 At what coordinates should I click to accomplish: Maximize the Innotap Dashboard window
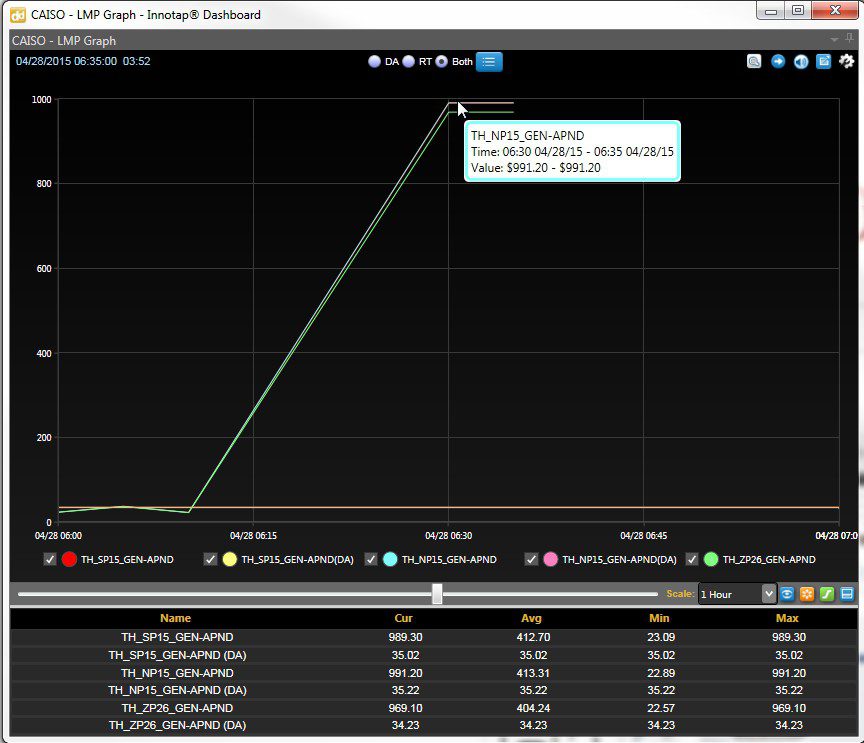tap(798, 10)
